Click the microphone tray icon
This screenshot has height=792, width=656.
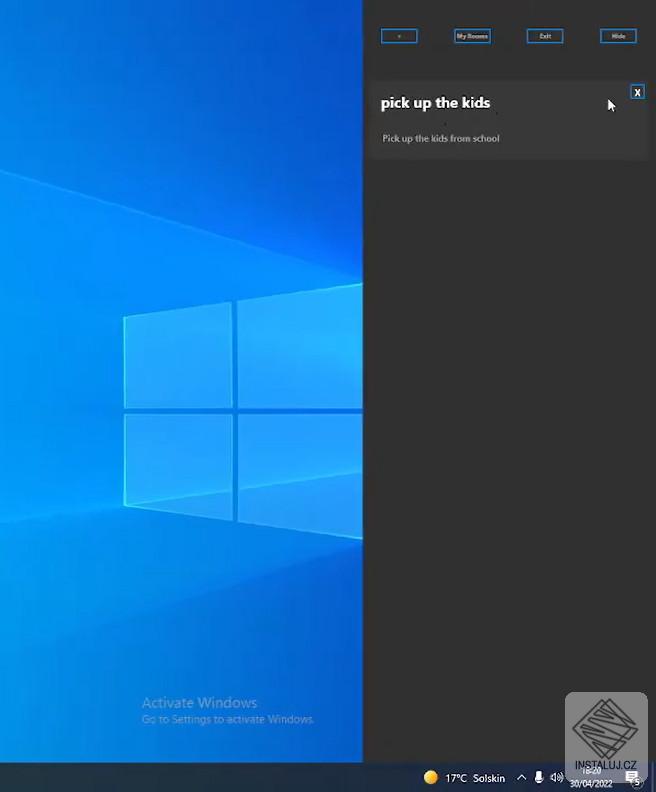538,777
